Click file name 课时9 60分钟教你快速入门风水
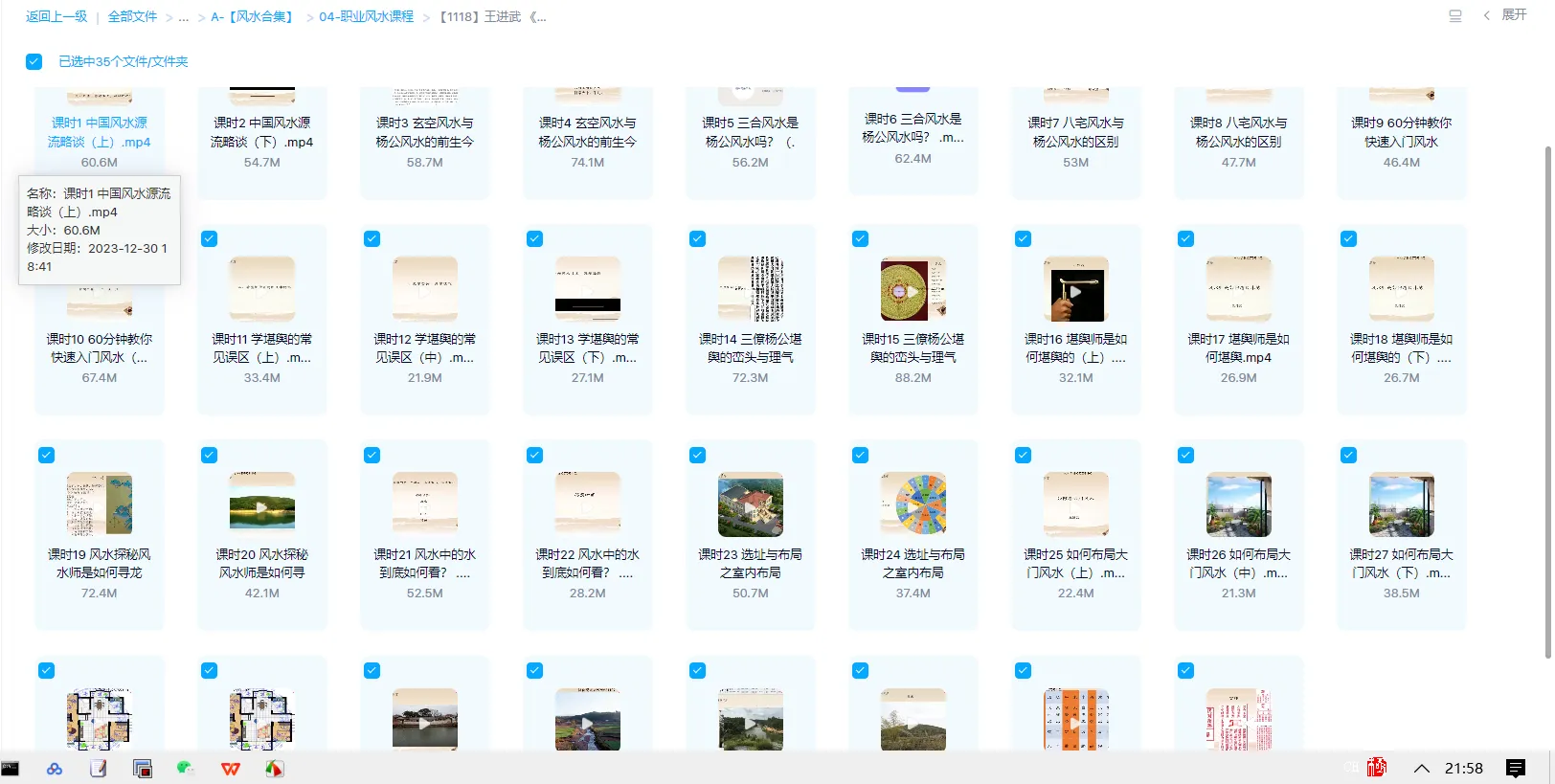Image resolution: width=1555 pixels, height=784 pixels. pyautogui.click(x=1402, y=132)
